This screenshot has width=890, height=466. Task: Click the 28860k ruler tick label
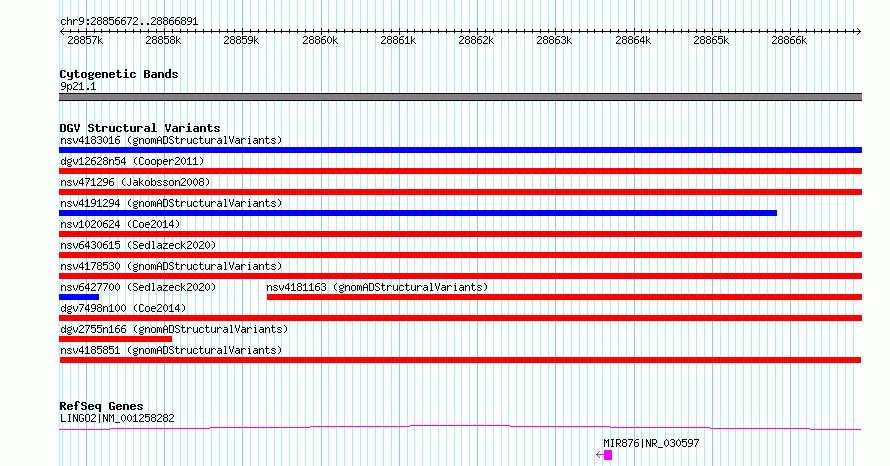[x=320, y=40]
